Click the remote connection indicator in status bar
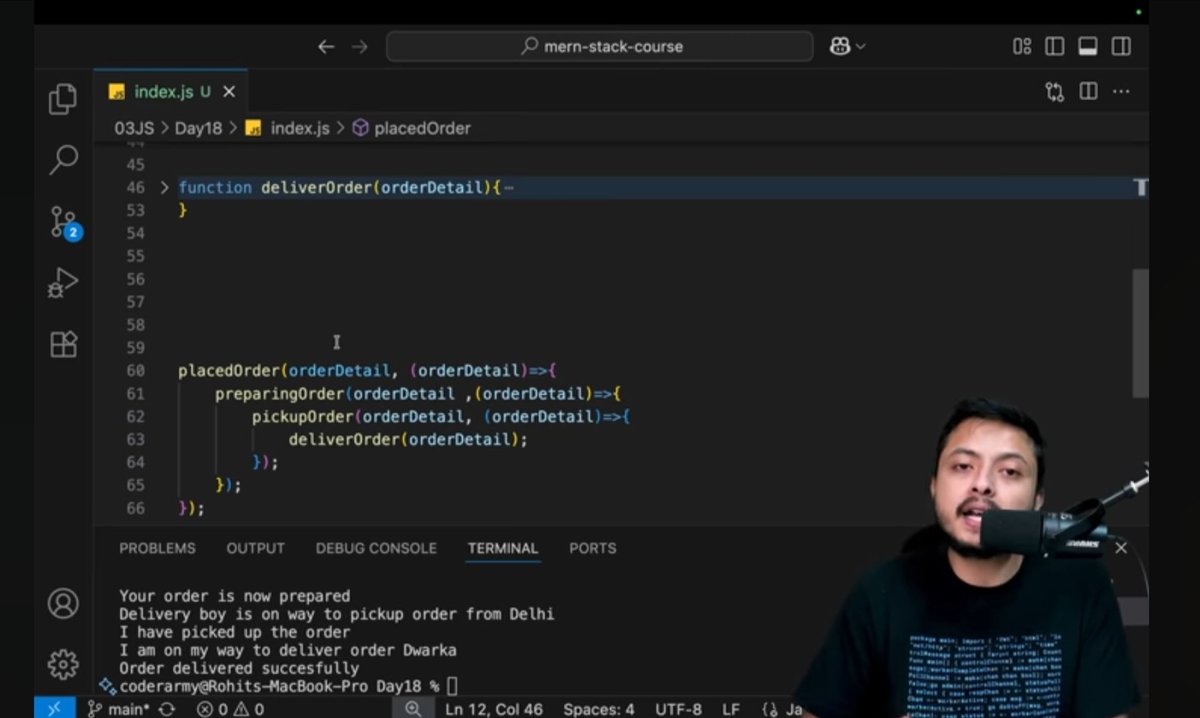 pyautogui.click(x=54, y=708)
